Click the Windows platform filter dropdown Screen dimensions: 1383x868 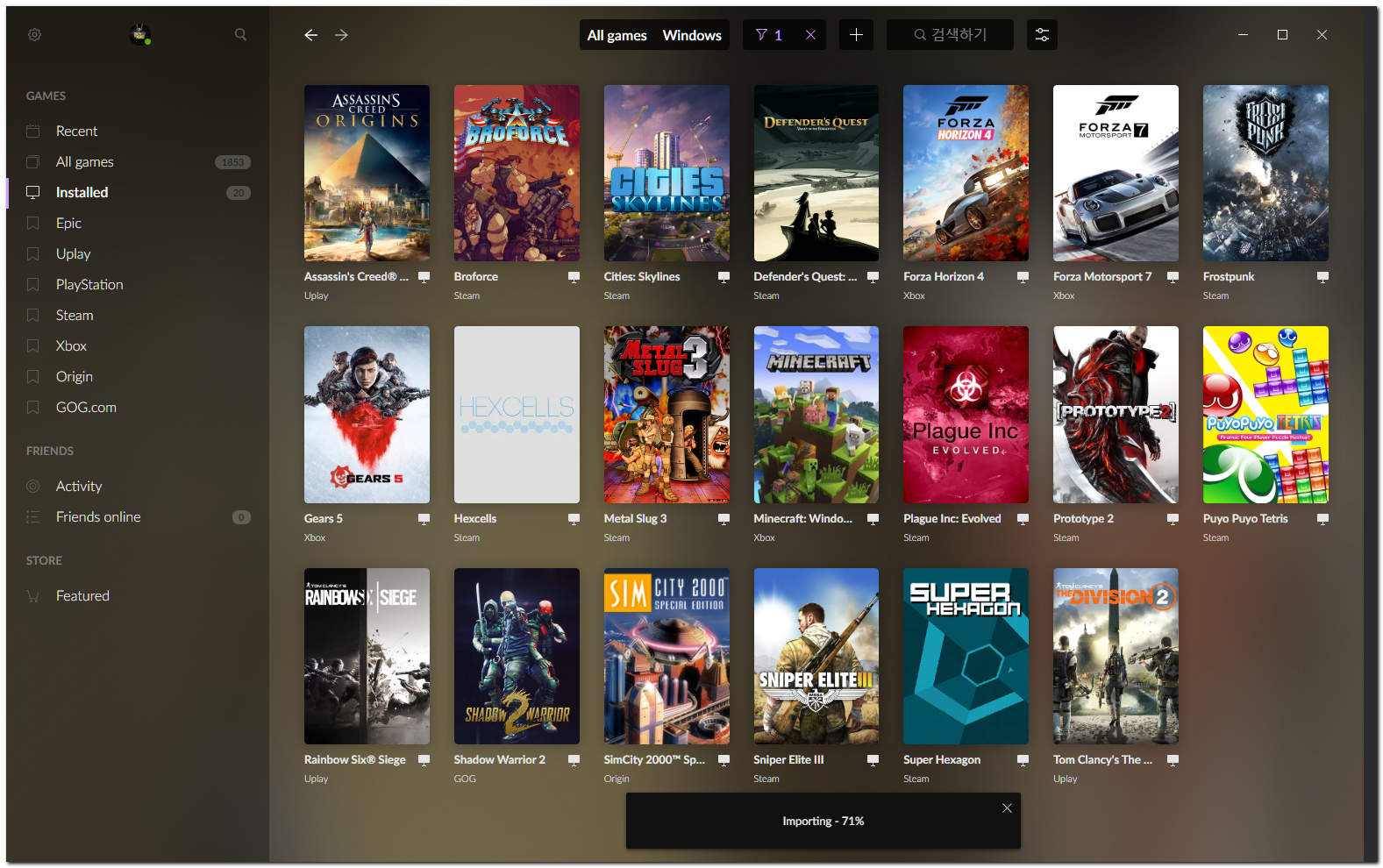(x=692, y=35)
